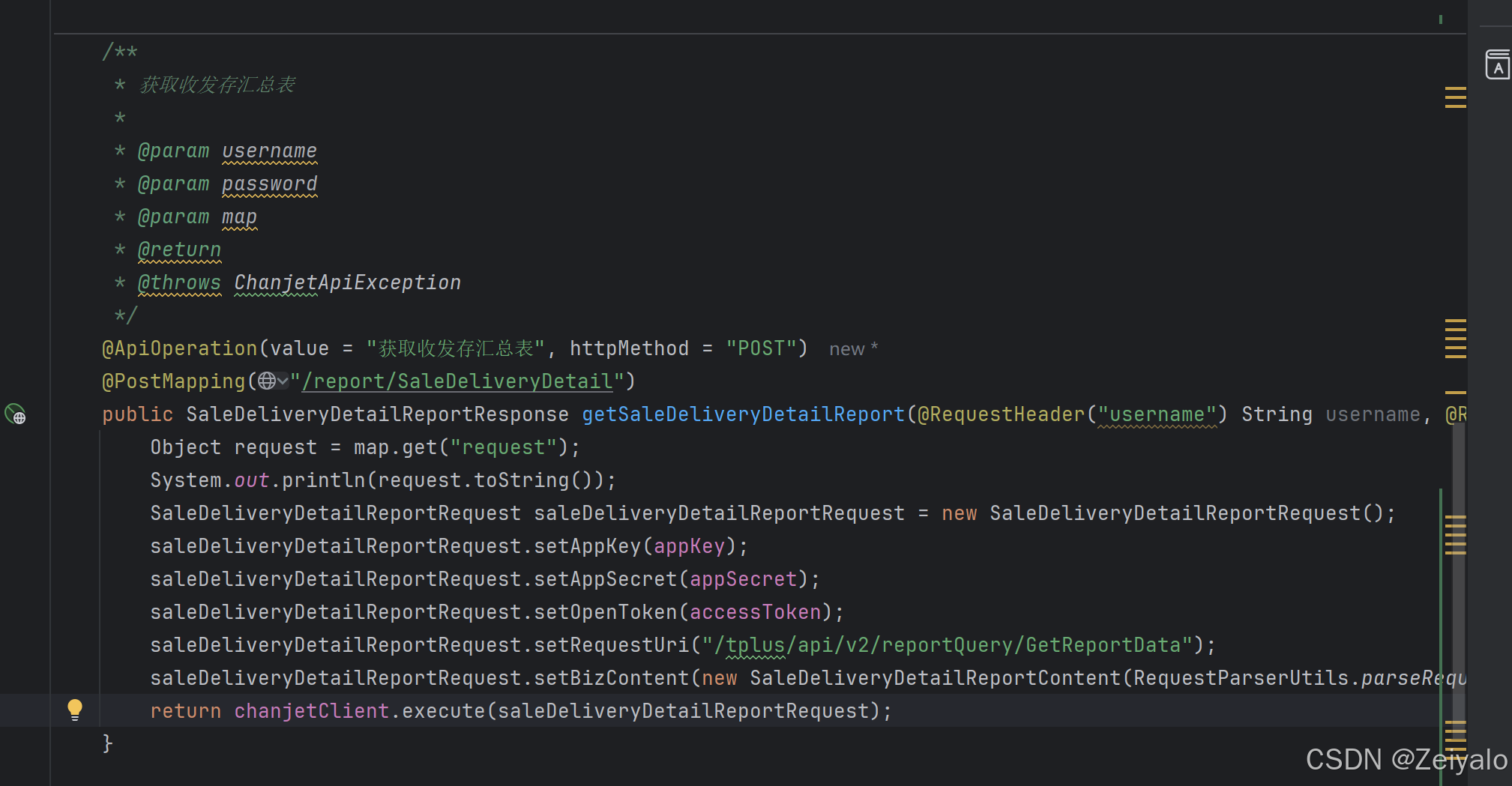Open the globe URL icon in PostMapping

267,381
